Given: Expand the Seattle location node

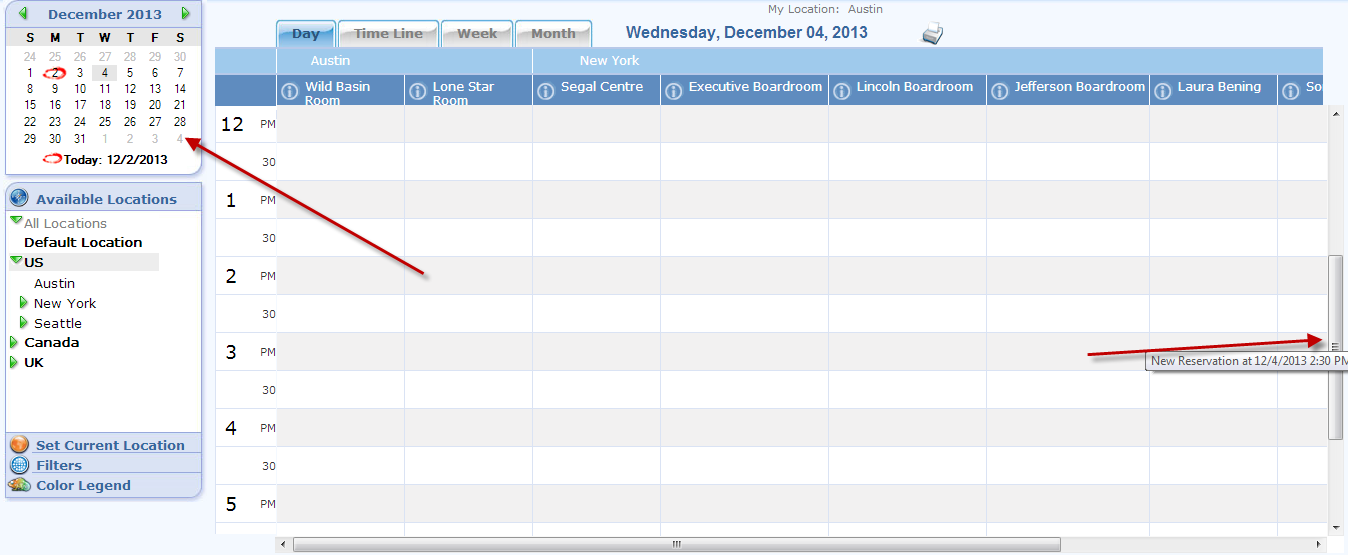Looking at the screenshot, I should click(24, 323).
